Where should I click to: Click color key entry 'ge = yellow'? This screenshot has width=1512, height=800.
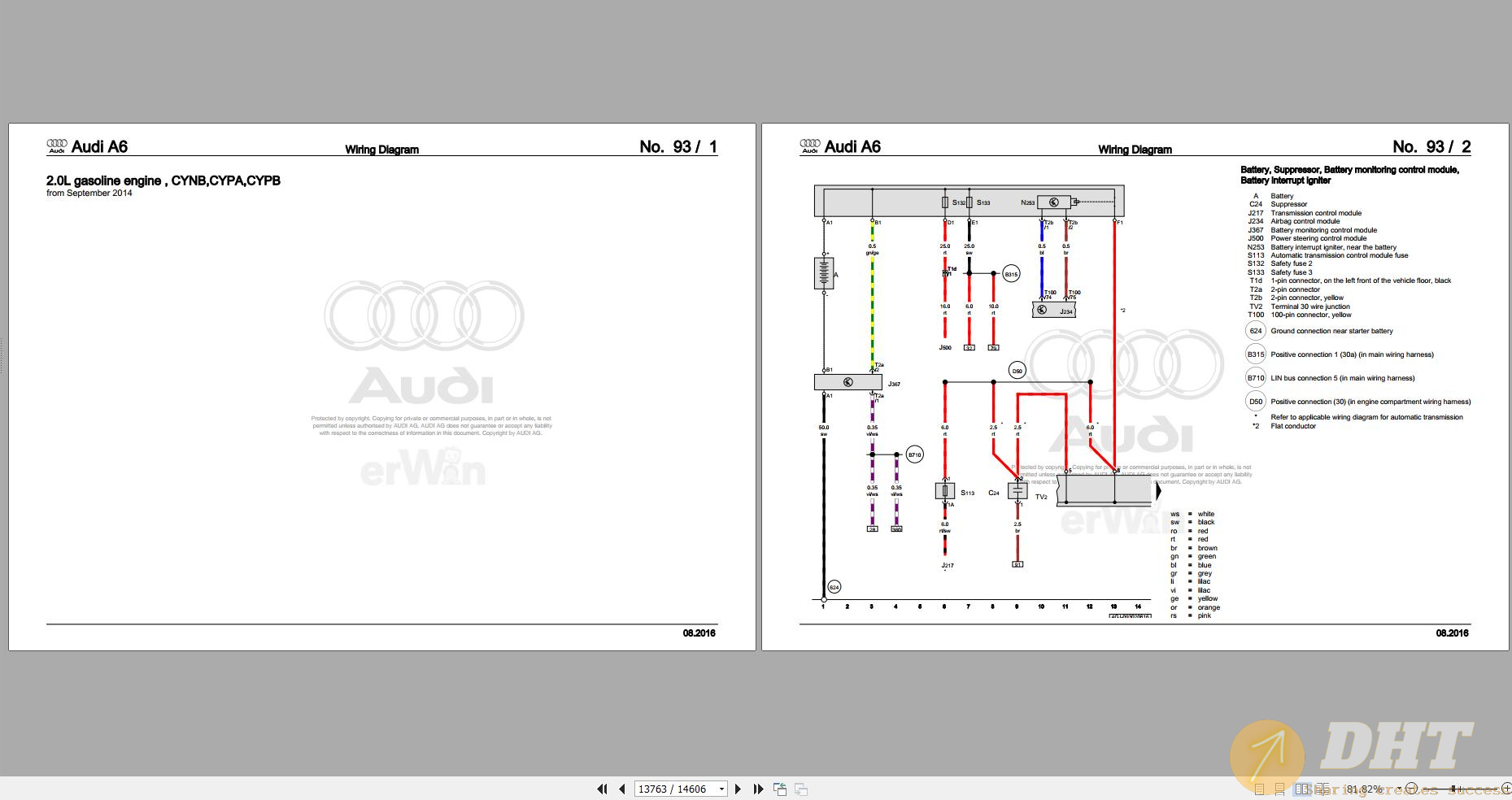click(x=1194, y=598)
